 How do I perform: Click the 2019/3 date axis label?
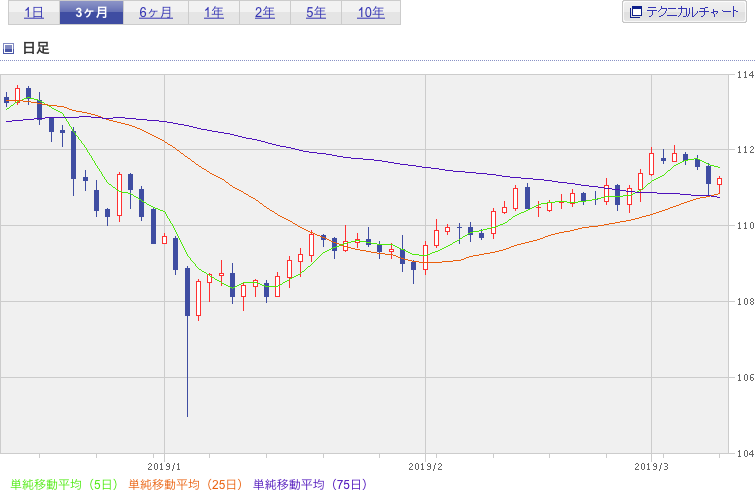tap(651, 467)
